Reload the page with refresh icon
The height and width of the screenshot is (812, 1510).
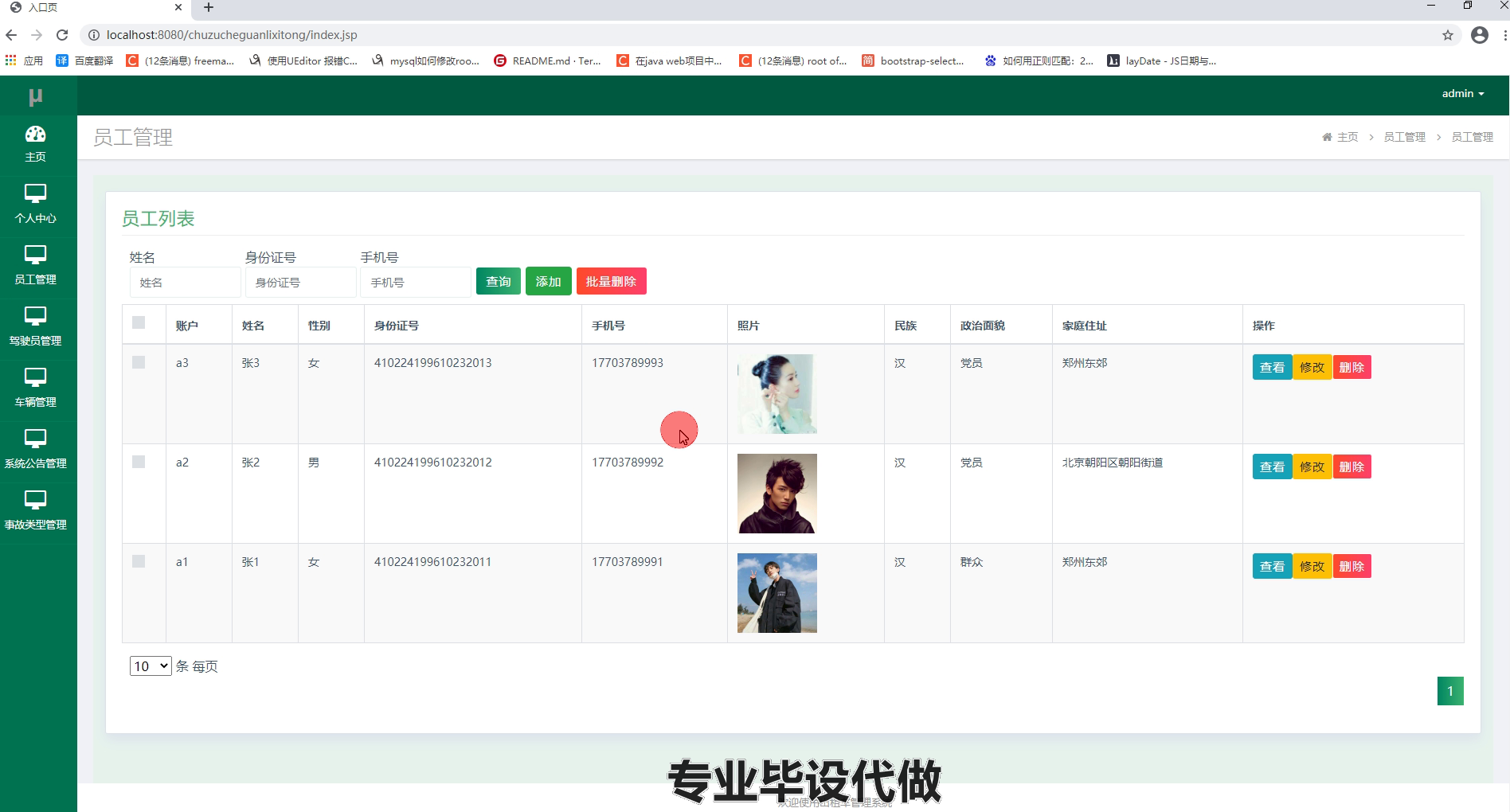pos(62,35)
